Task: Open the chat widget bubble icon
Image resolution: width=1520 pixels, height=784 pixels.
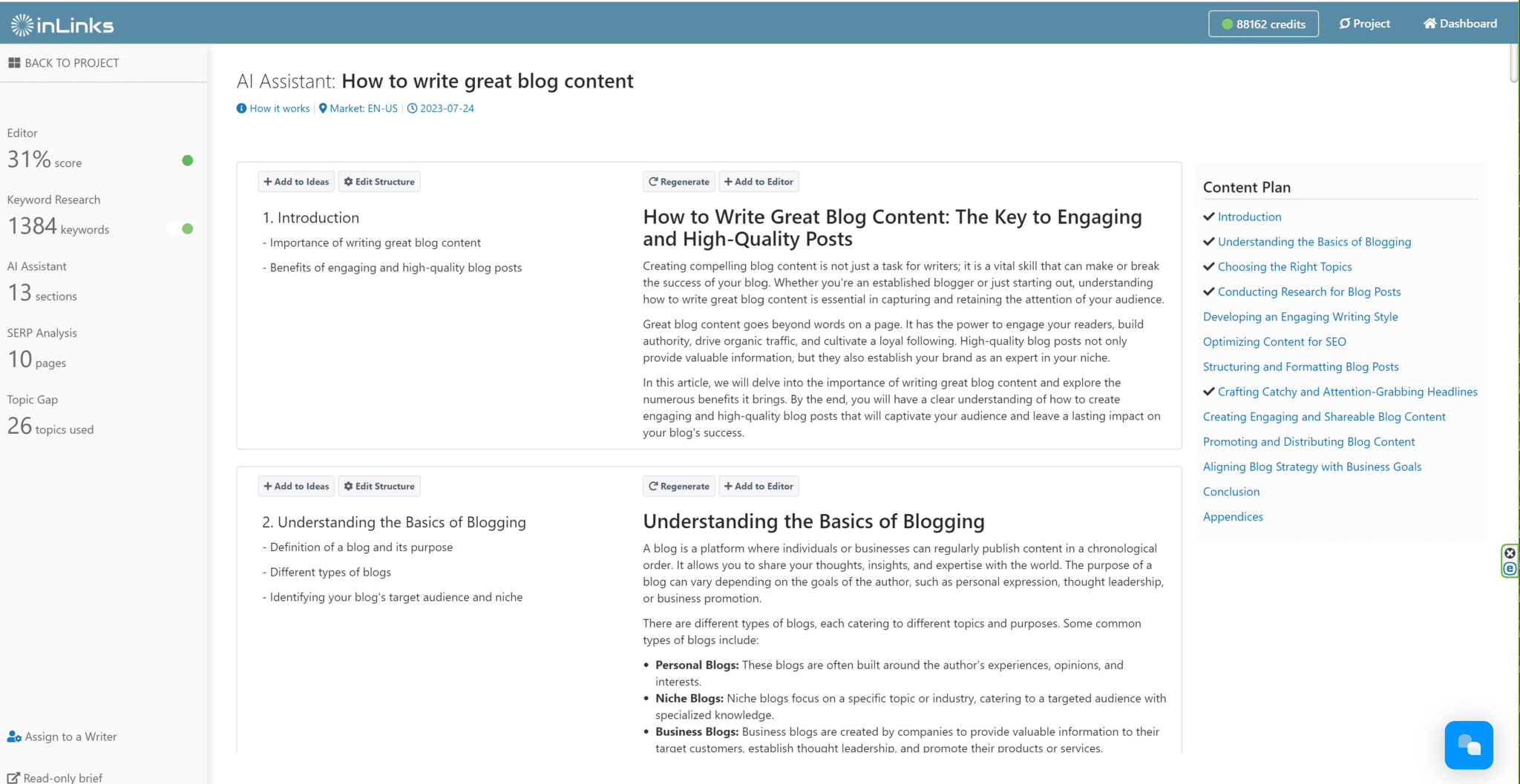Action: point(1469,745)
